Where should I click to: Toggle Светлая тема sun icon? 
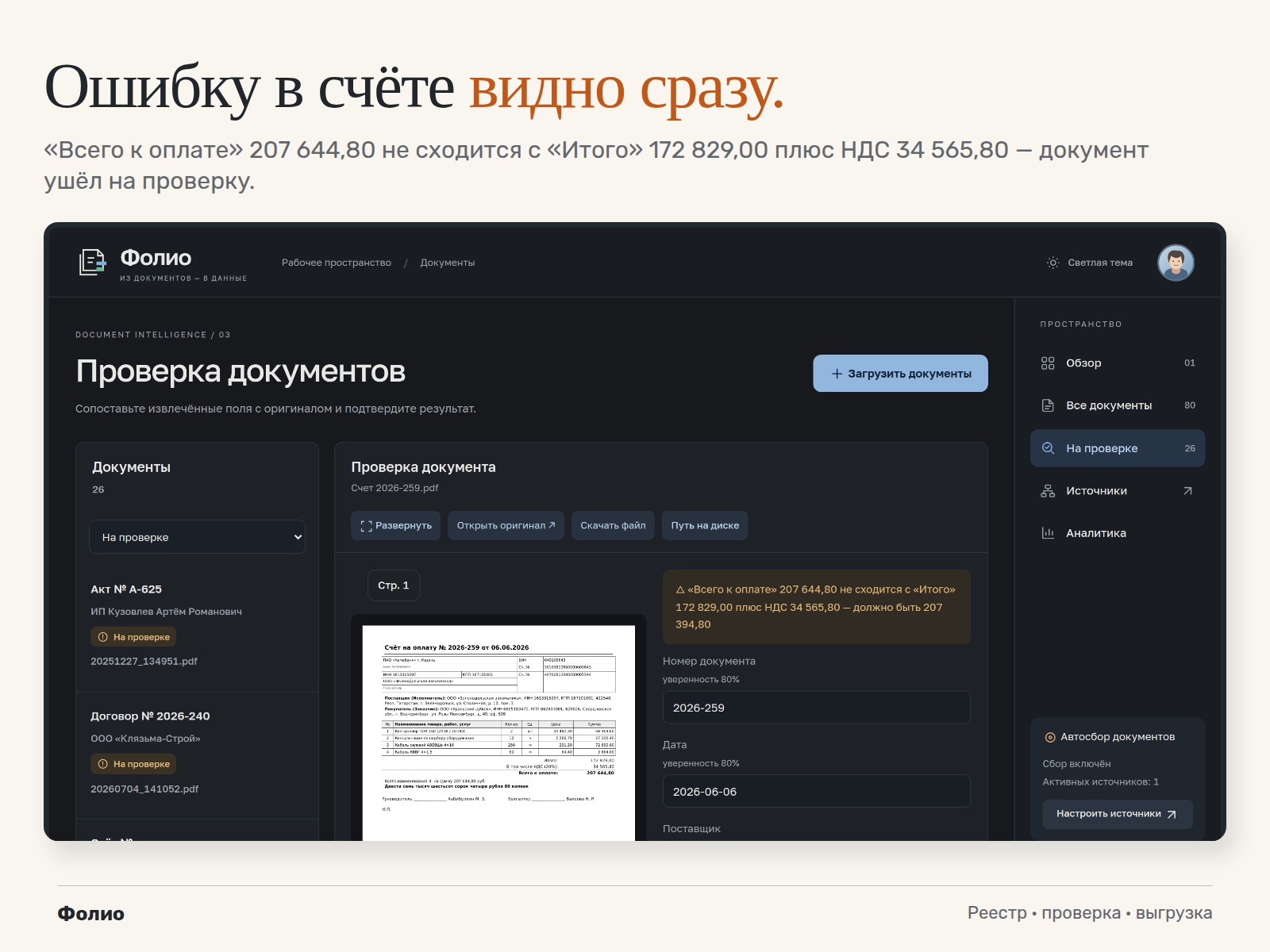(1053, 263)
